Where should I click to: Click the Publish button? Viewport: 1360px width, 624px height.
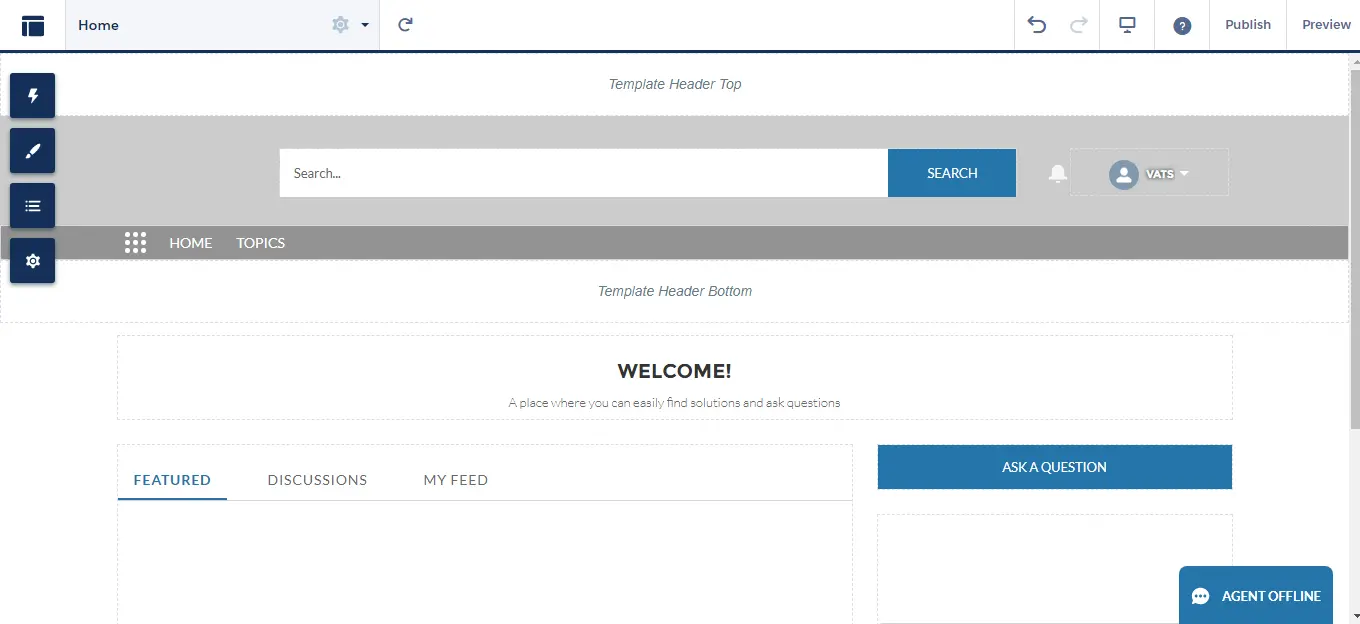pyautogui.click(x=1247, y=25)
